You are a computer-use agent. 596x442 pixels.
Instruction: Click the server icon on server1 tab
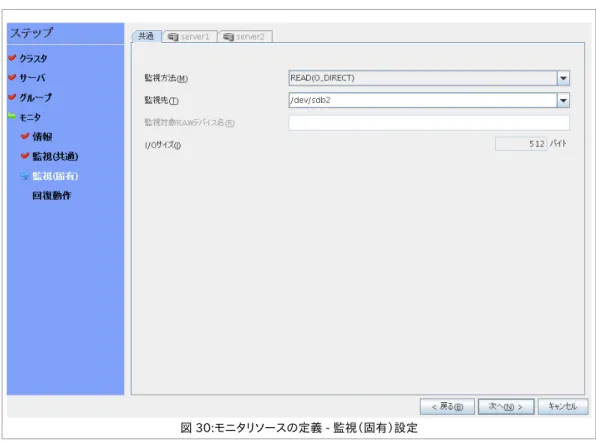[x=173, y=37]
